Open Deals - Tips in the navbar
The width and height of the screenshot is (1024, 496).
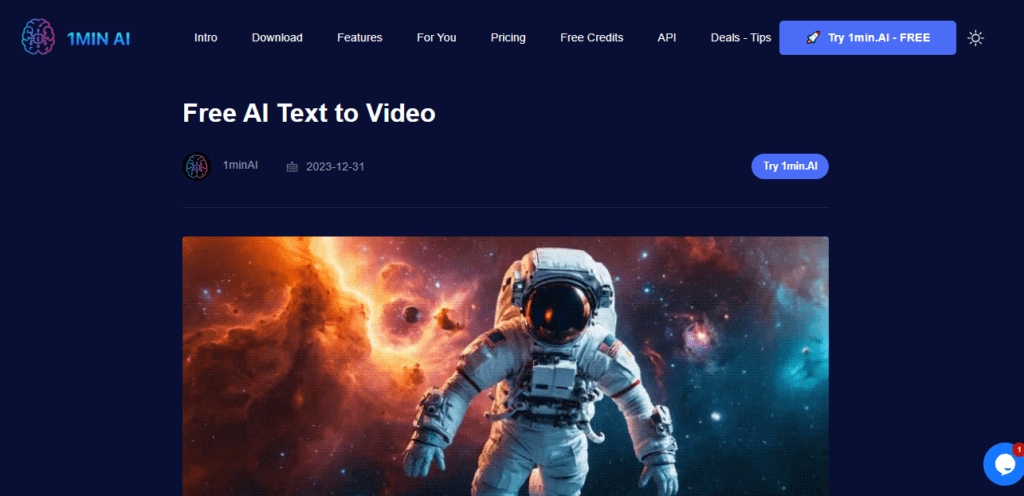point(740,38)
